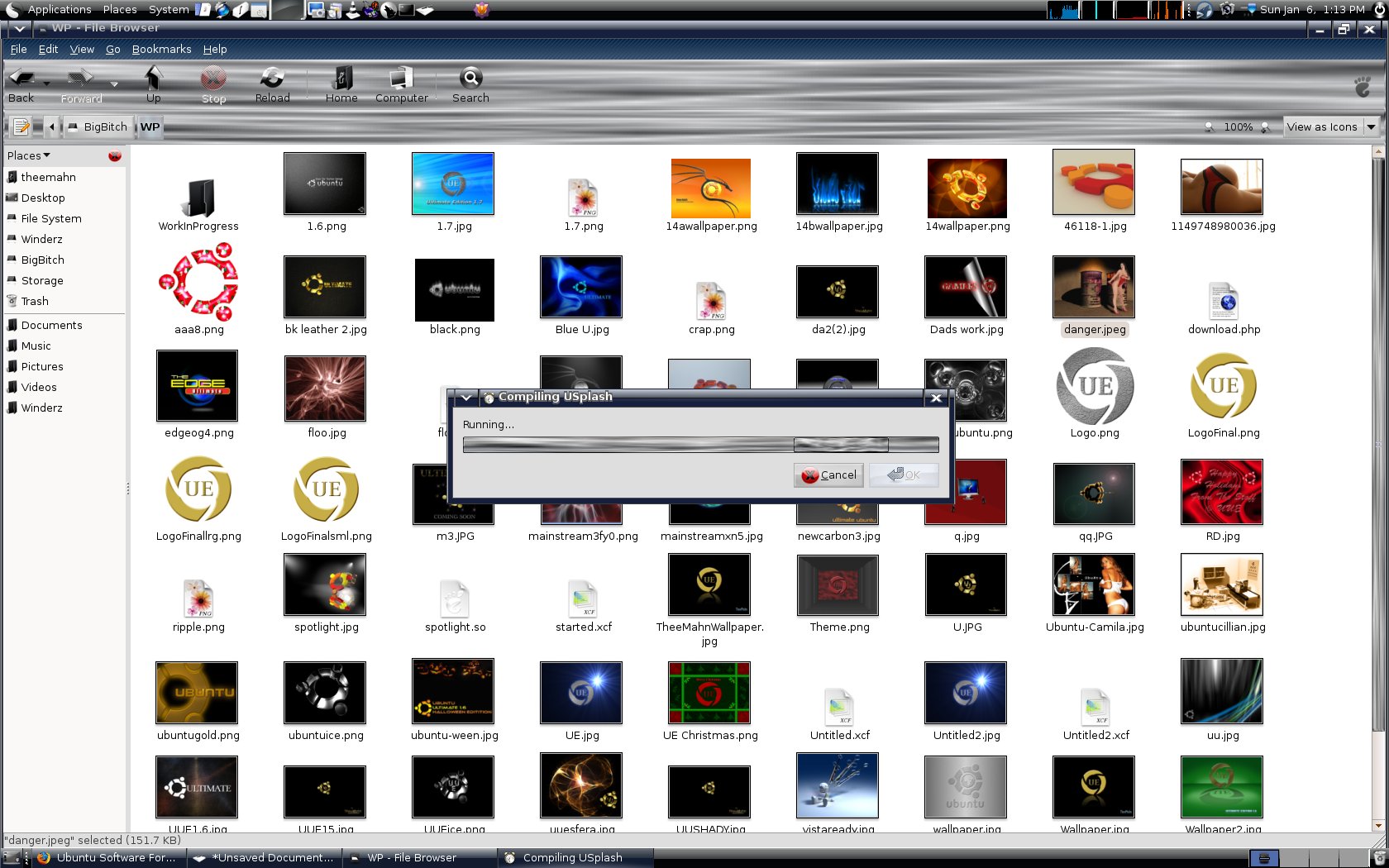This screenshot has width=1389, height=868.
Task: Open the Home folder from toolbar
Action: (x=341, y=84)
